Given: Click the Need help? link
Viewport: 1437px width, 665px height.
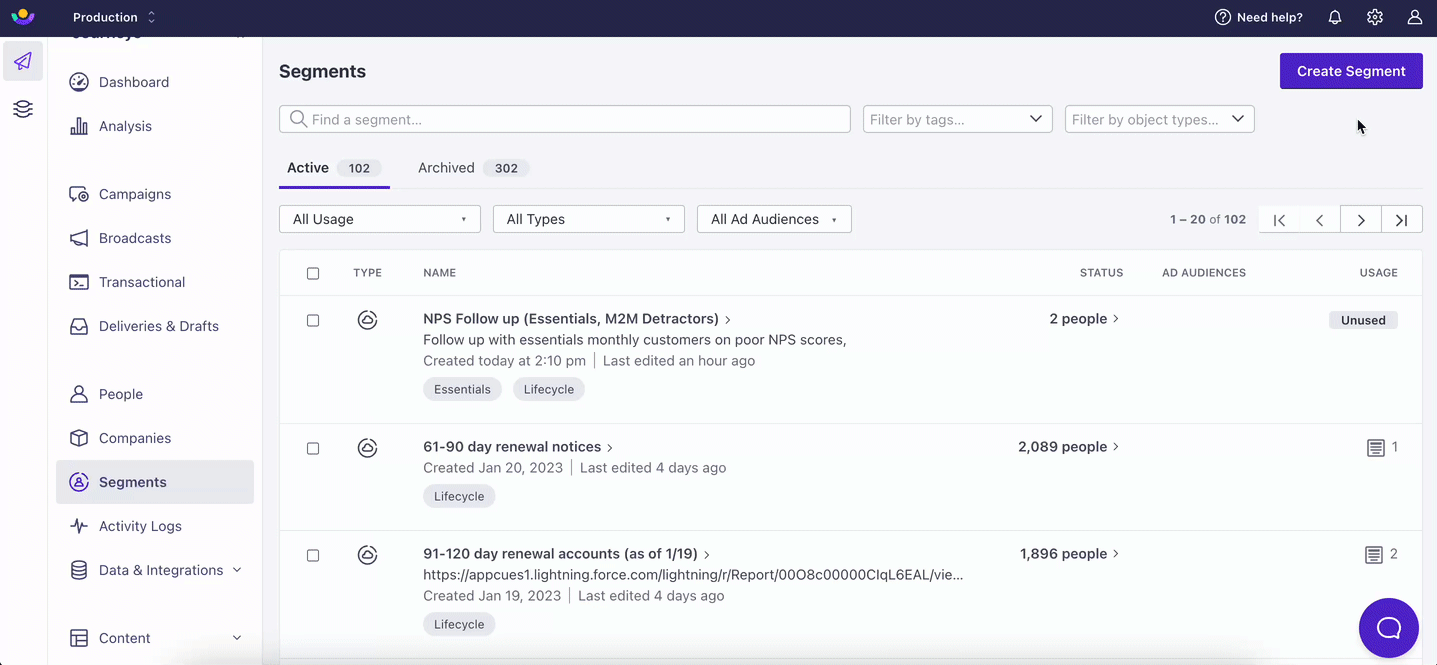Looking at the screenshot, I should pyautogui.click(x=1270, y=17).
